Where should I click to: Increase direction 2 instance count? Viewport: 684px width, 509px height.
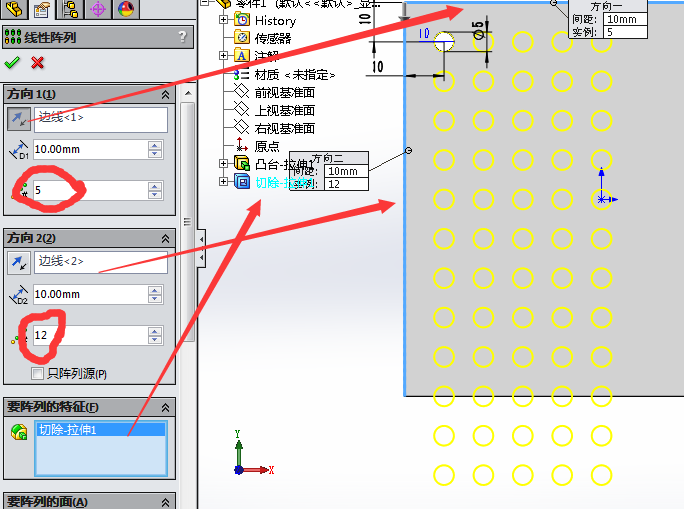tap(155, 331)
